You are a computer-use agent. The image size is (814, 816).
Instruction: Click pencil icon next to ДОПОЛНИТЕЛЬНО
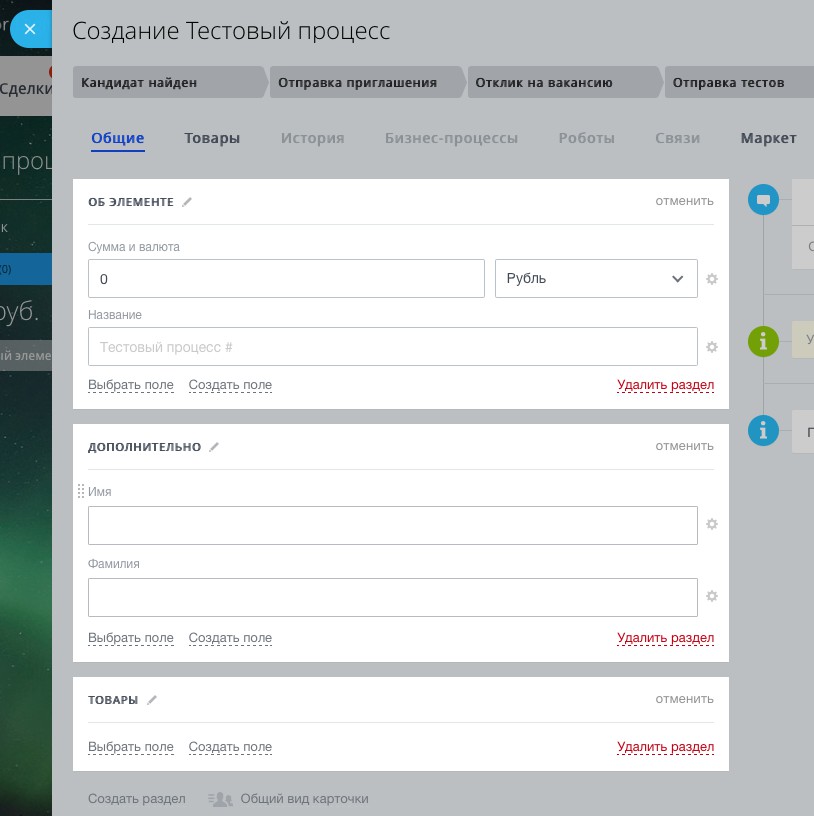pyautogui.click(x=214, y=447)
